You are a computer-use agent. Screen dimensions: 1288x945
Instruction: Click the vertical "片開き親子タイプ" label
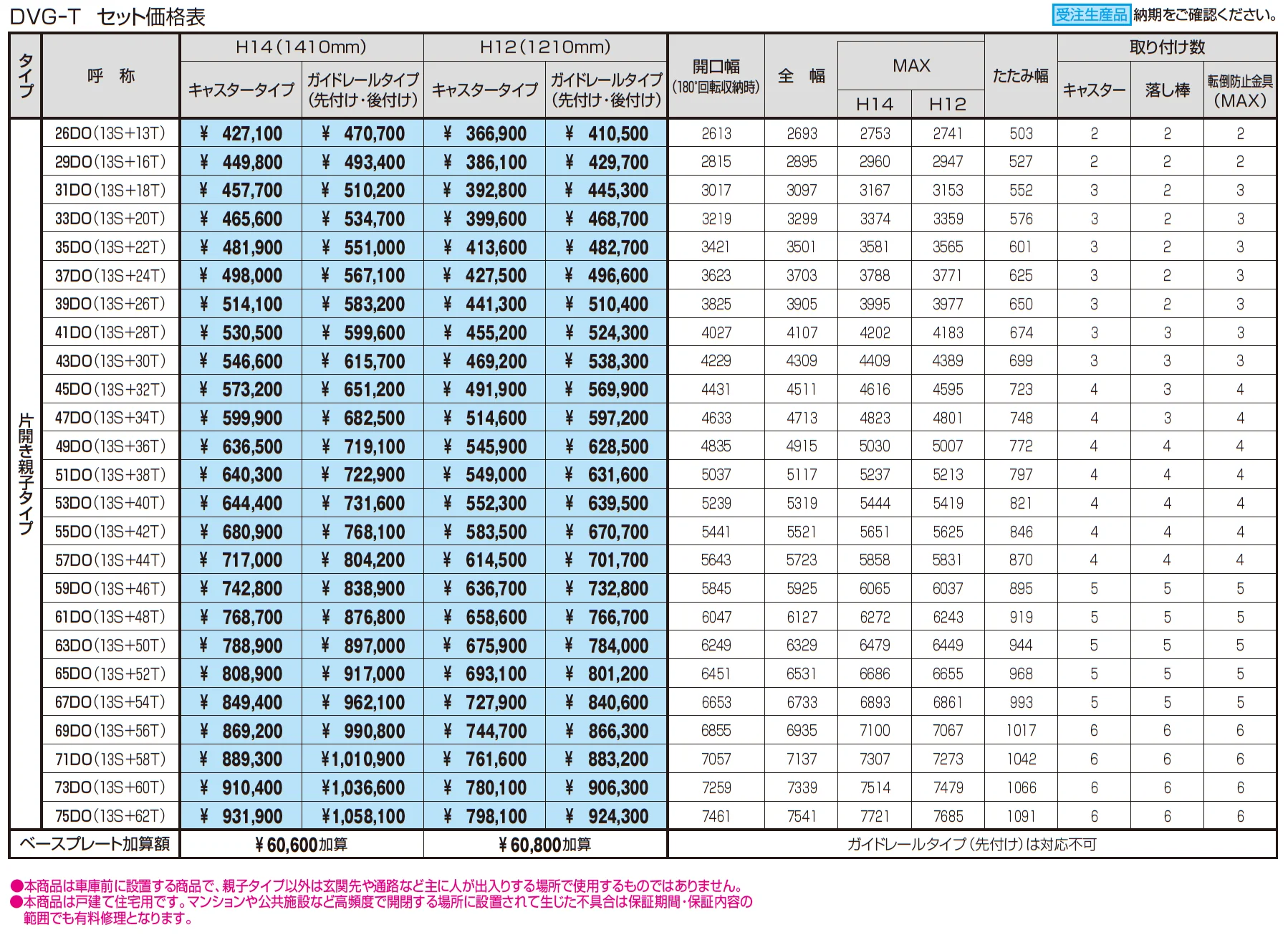click(x=26, y=474)
